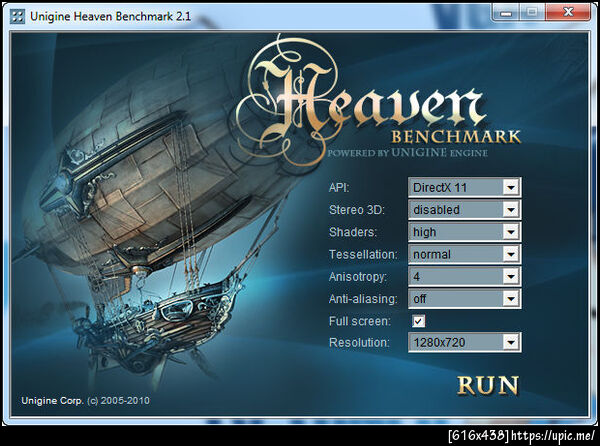Click the 'Shaders:' label text
Image resolution: width=600 pixels, height=446 pixels.
(x=353, y=232)
